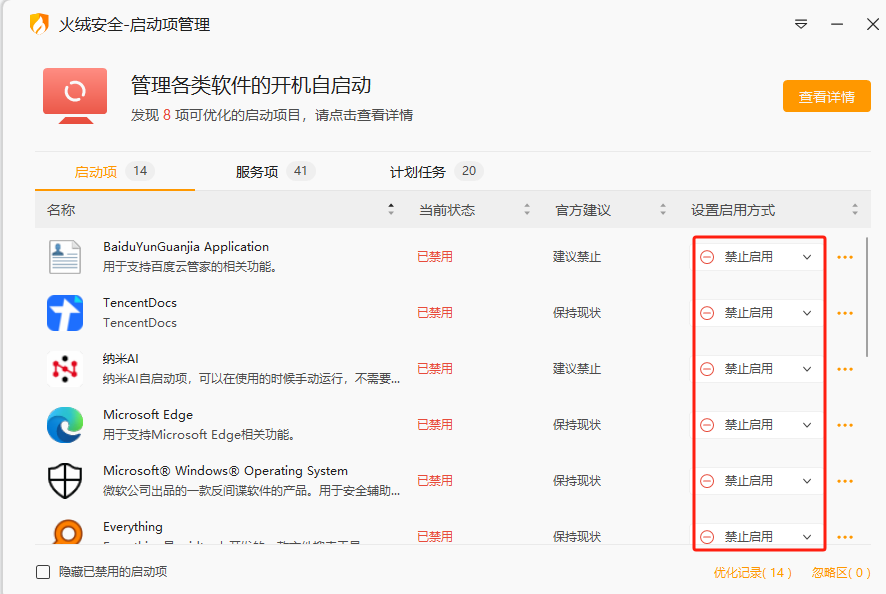Click the TencentDocs app icon
The width and height of the screenshot is (886, 594).
pyautogui.click(x=65, y=313)
